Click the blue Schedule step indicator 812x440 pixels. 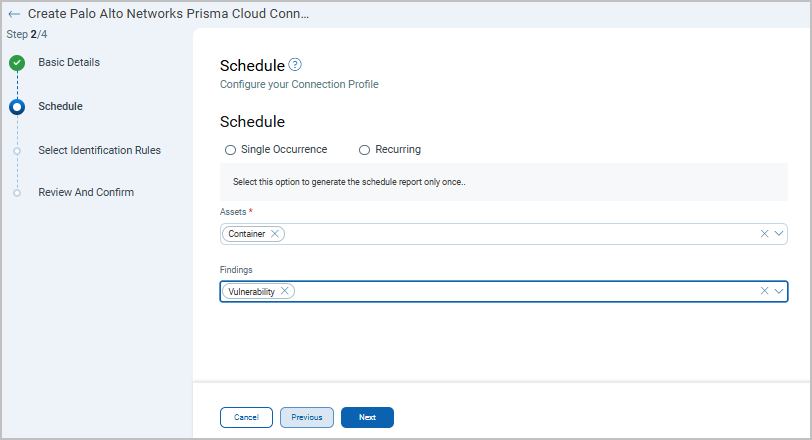(x=17, y=107)
